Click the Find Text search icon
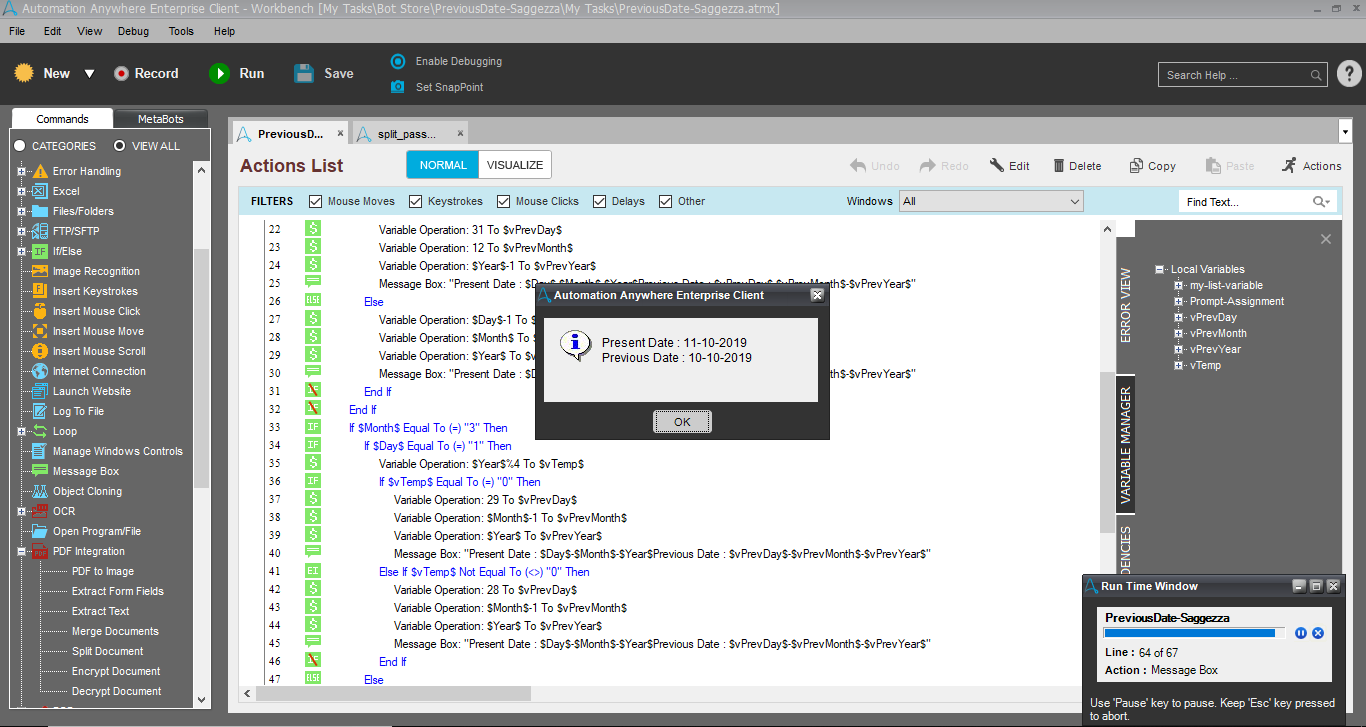 [x=1321, y=202]
